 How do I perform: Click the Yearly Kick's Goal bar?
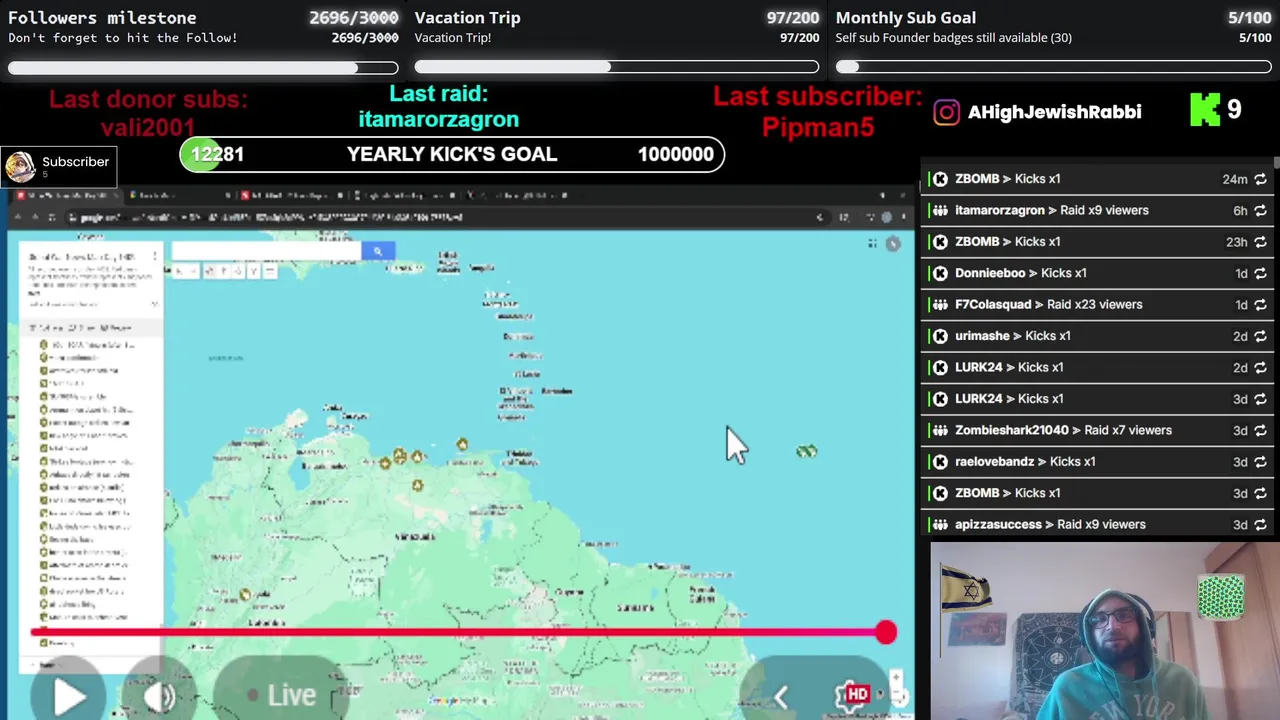pyautogui.click(x=452, y=154)
